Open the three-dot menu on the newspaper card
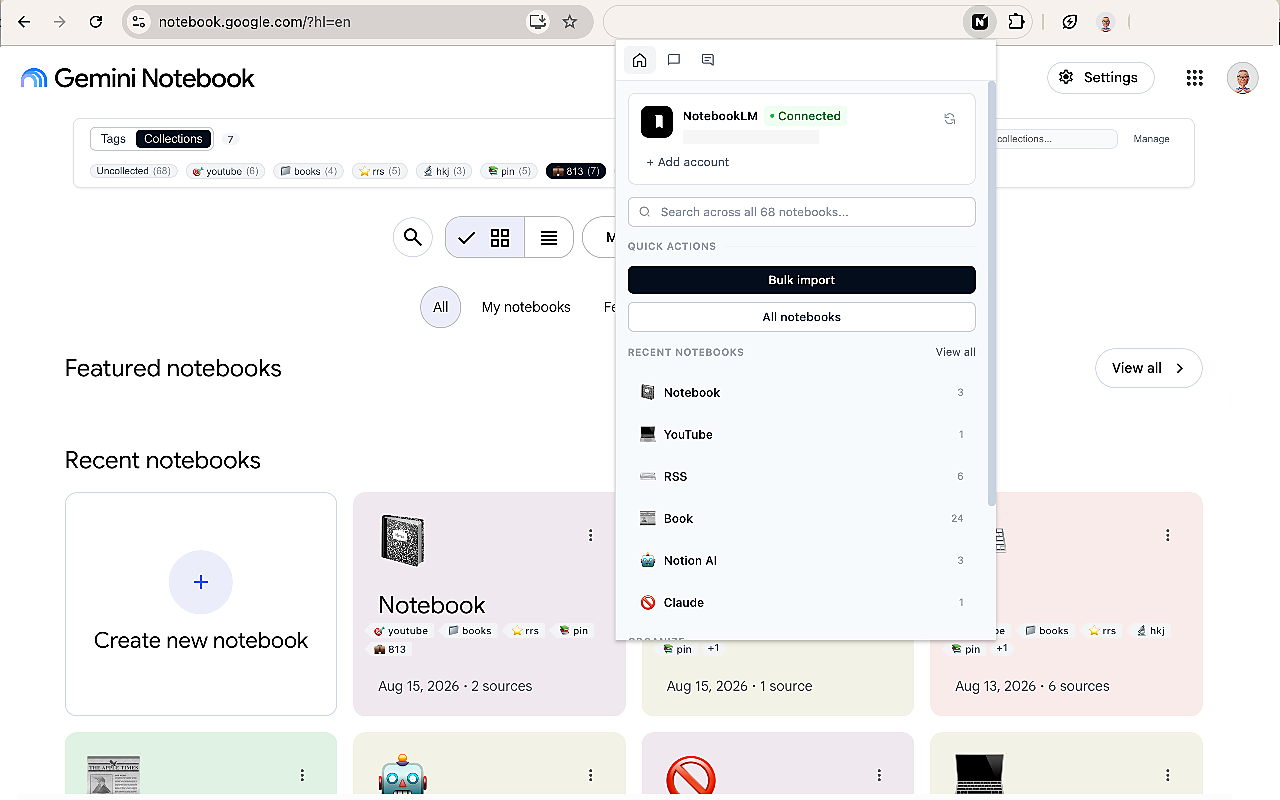 pos(302,775)
